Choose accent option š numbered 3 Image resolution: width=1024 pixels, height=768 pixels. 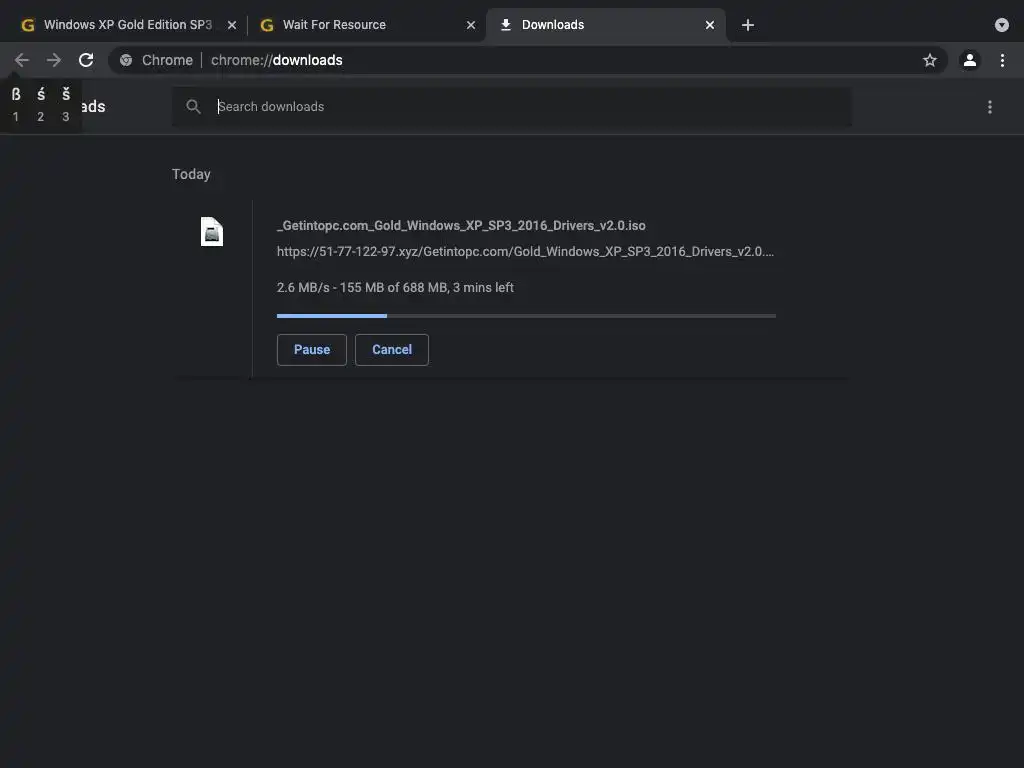pos(65,104)
